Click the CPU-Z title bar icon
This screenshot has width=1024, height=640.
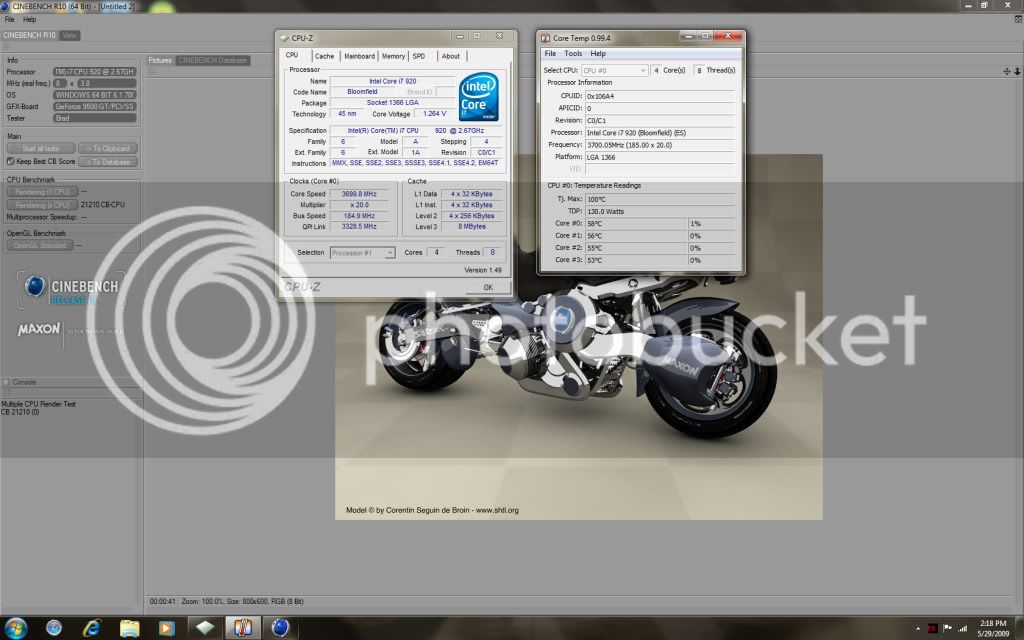click(284, 38)
